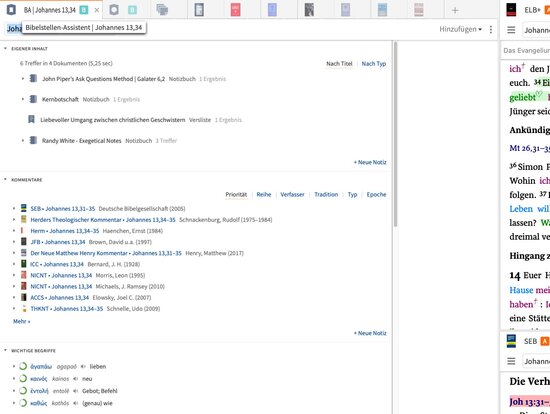The image size is (550, 414).
Task: Click the ring chart icon beside καθώς
Action: click(x=23, y=403)
